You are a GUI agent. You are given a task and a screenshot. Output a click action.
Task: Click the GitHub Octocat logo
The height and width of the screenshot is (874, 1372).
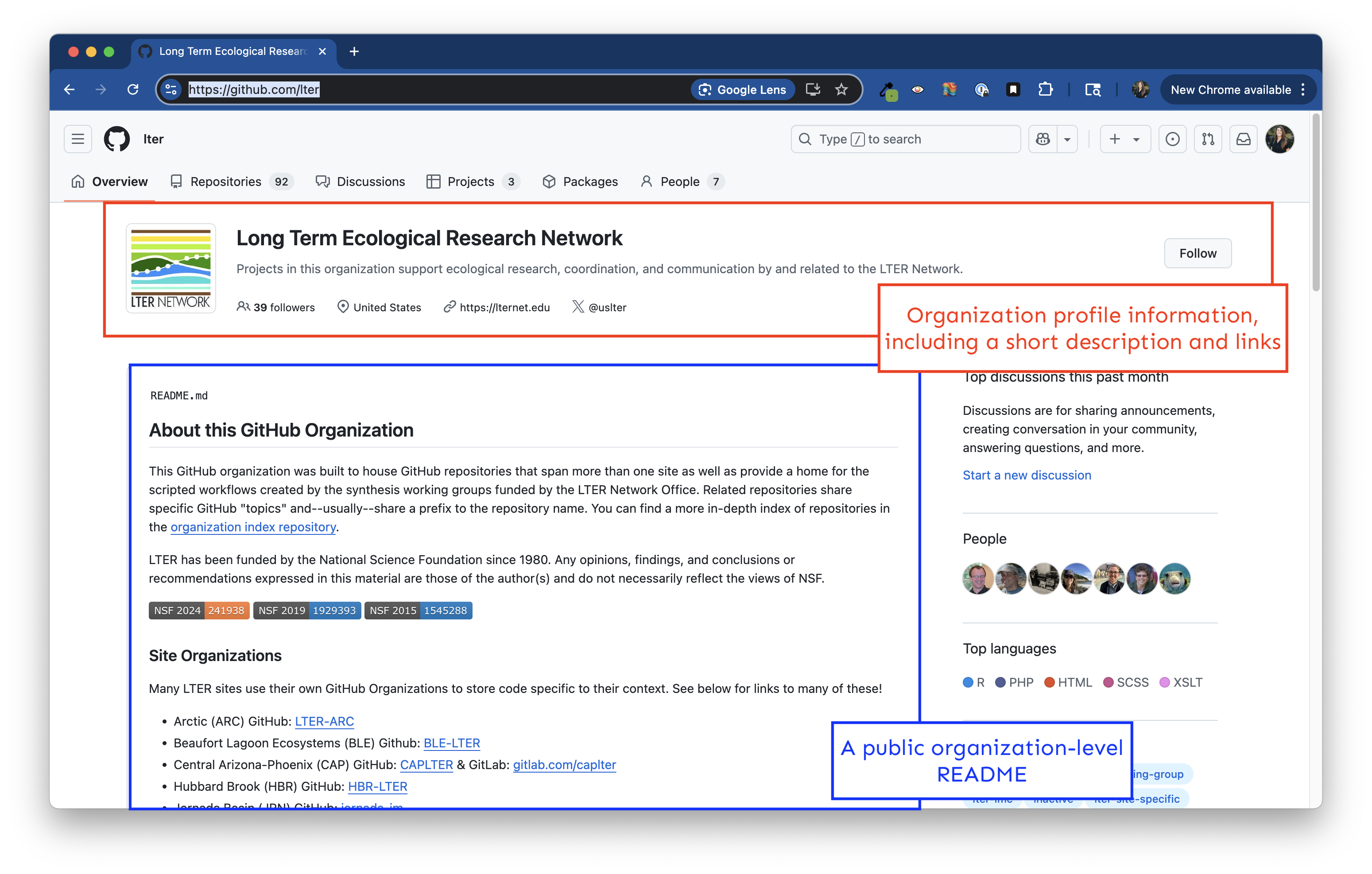click(x=117, y=139)
